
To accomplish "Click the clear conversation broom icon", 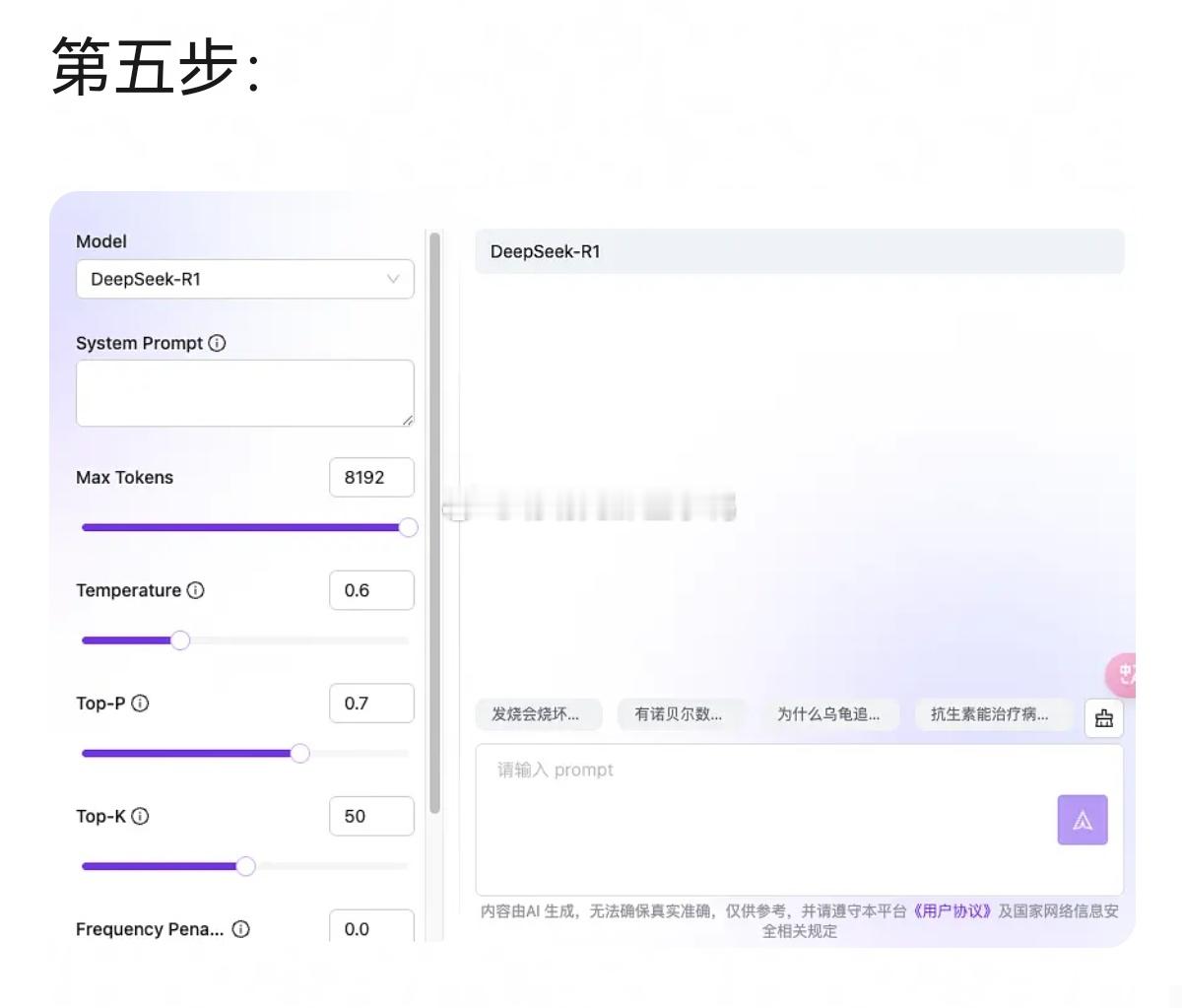I will tap(1104, 718).
